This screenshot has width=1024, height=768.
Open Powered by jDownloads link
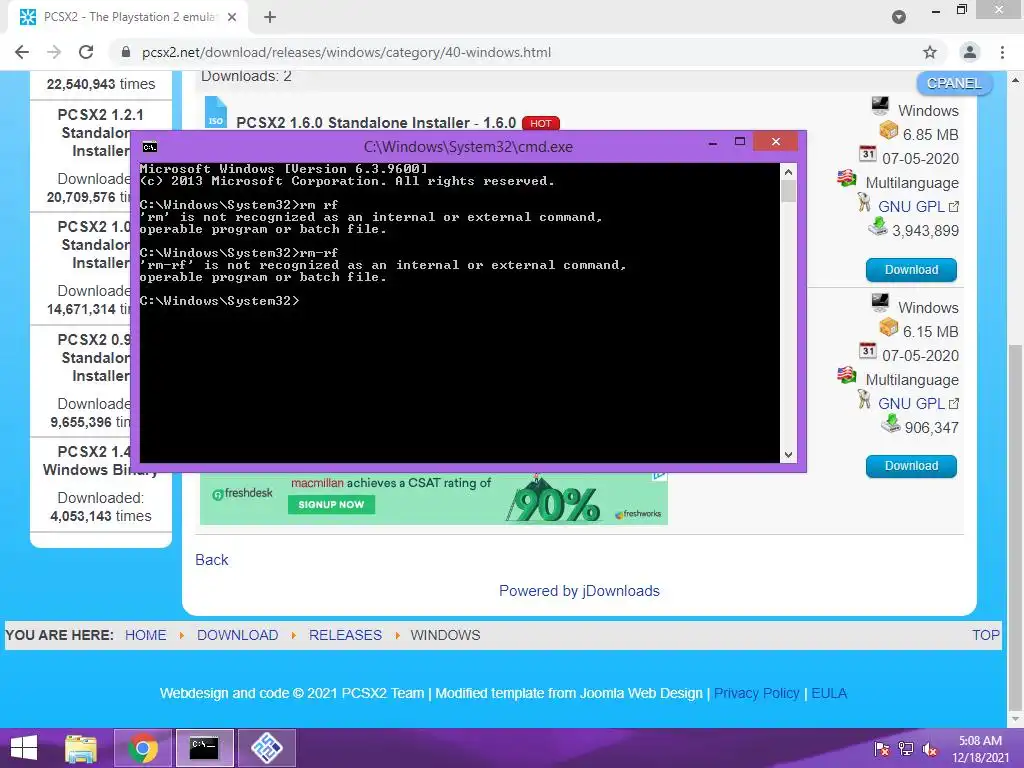579,590
